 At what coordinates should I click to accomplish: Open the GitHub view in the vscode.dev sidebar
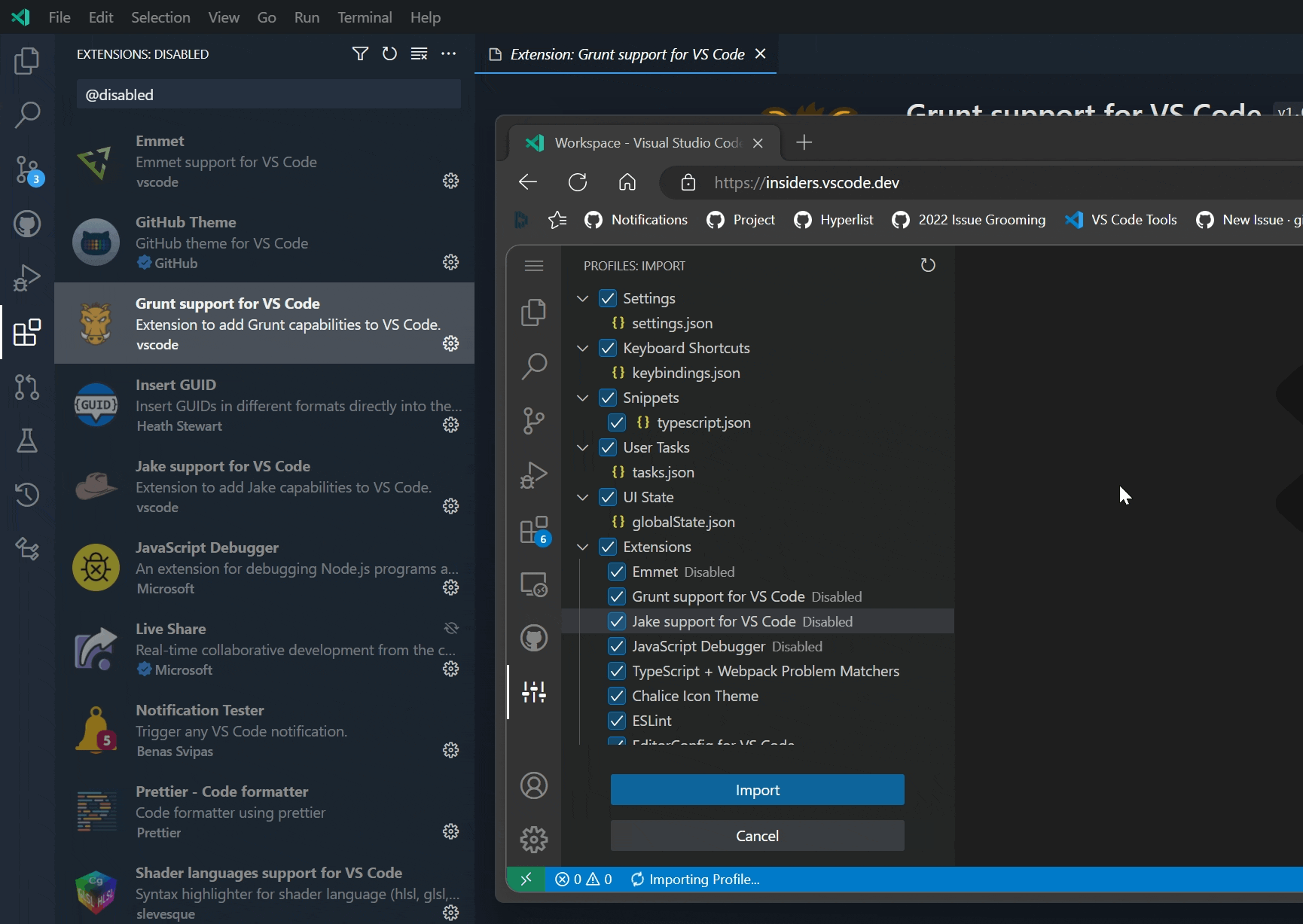[534, 637]
